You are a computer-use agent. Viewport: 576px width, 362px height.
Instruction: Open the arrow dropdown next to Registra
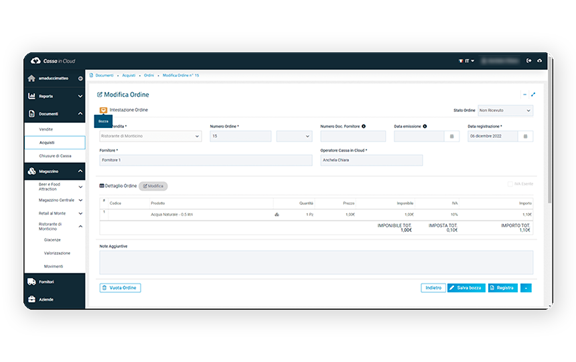coord(526,288)
